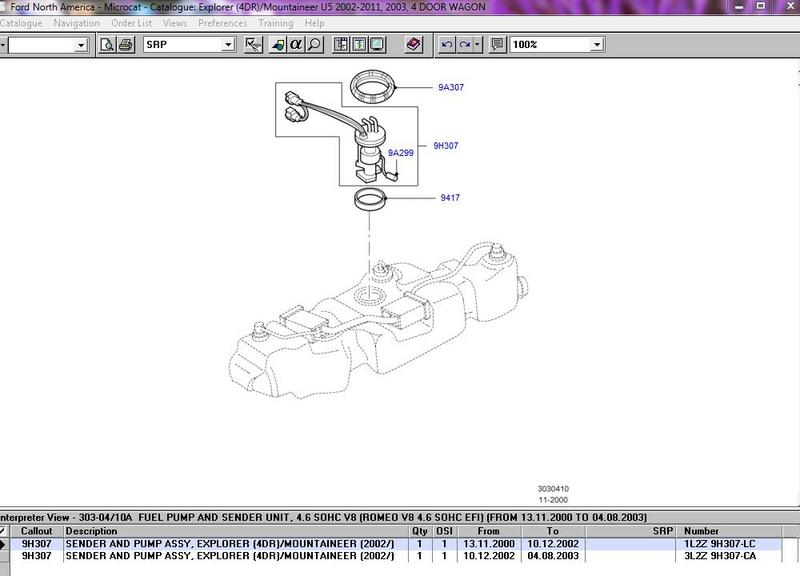Click the From date 10.12.2002 cell
This screenshot has width=800, height=576.
(x=489, y=556)
